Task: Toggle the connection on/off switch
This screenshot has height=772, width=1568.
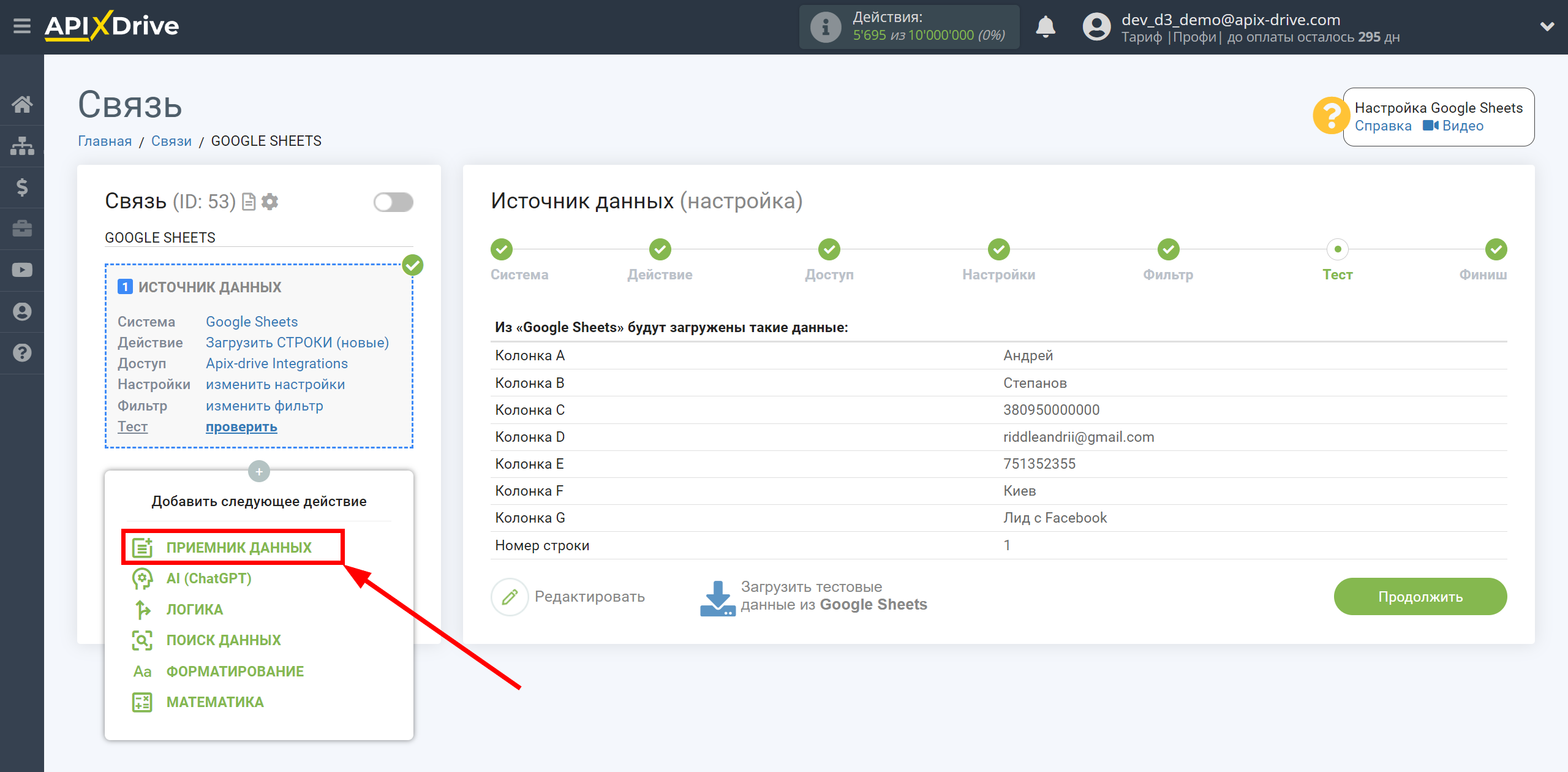Action: pos(393,202)
